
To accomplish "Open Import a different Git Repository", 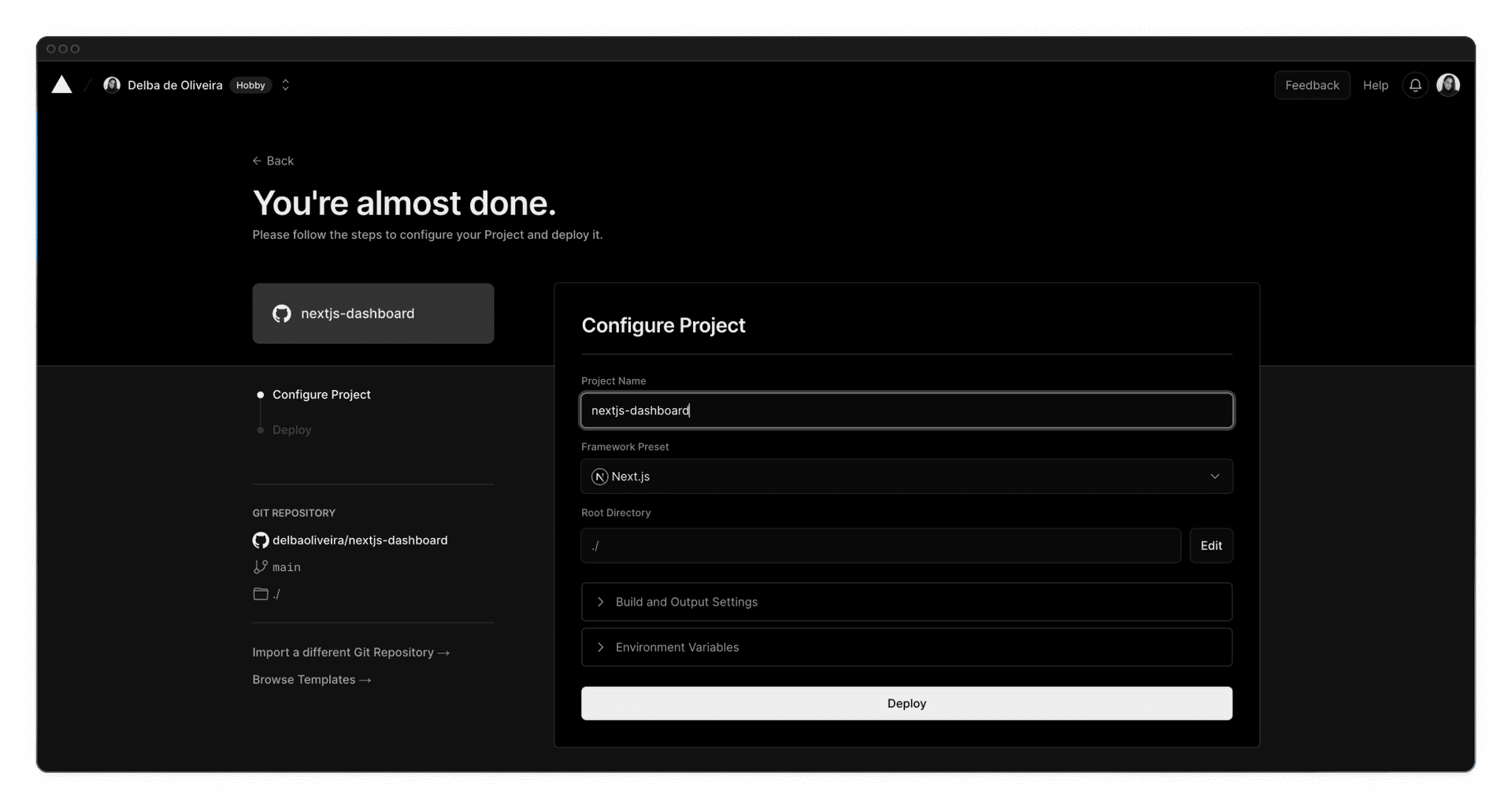I will tap(350, 651).
